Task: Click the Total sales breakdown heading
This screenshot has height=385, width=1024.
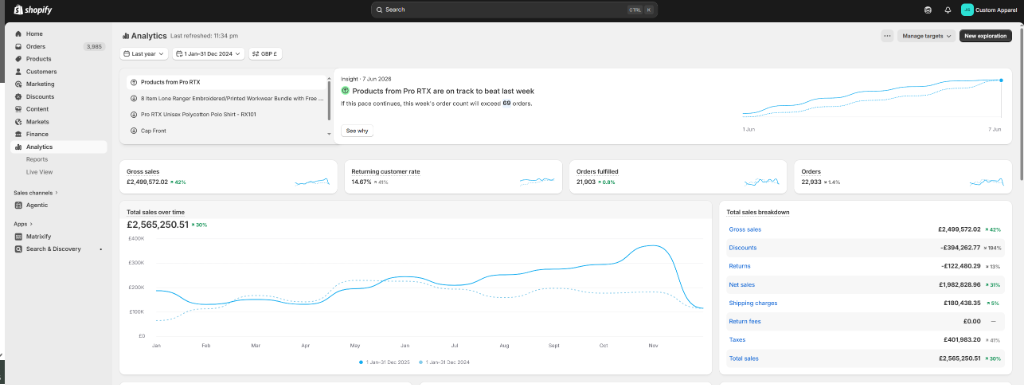Action: [x=758, y=212]
